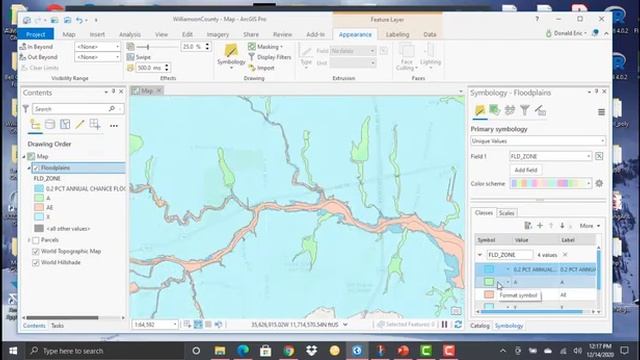This screenshot has width=640, height=360.
Task: Open Vary symbology by attribute tab icon
Action: coord(495,110)
